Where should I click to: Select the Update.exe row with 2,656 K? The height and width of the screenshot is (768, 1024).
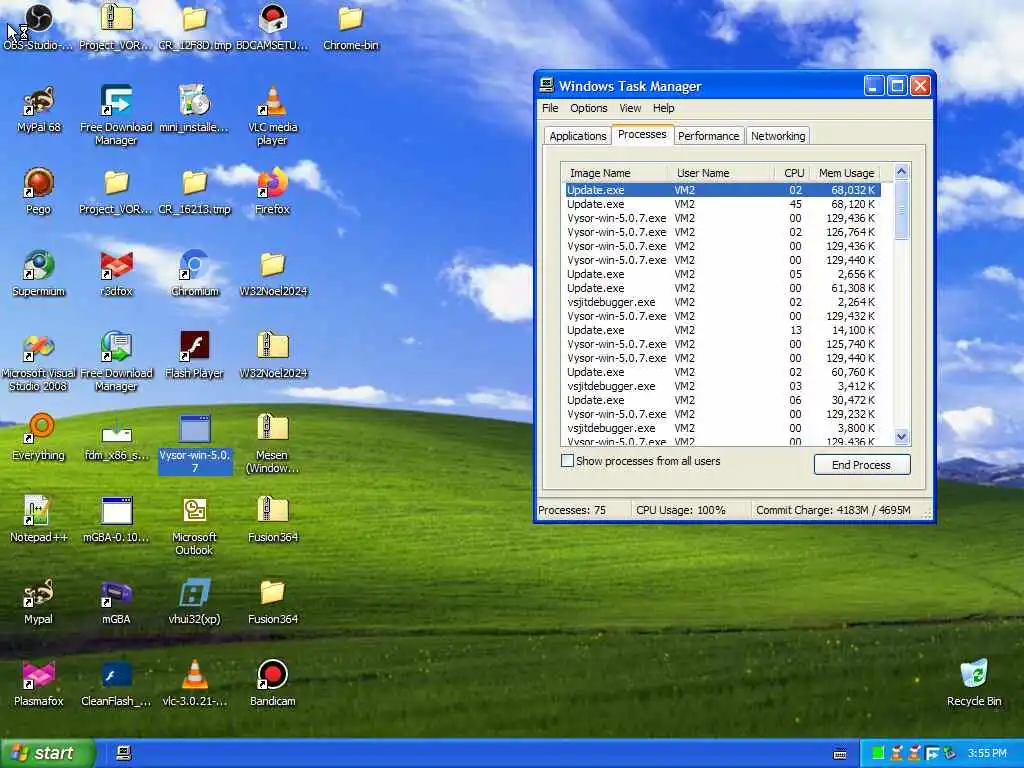[x=722, y=274]
